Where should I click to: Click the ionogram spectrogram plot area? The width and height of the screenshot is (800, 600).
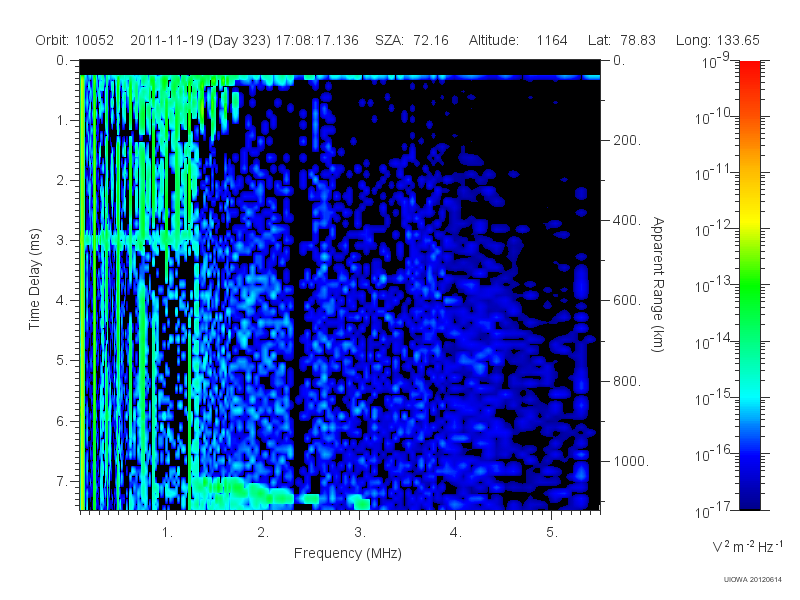coord(340,285)
